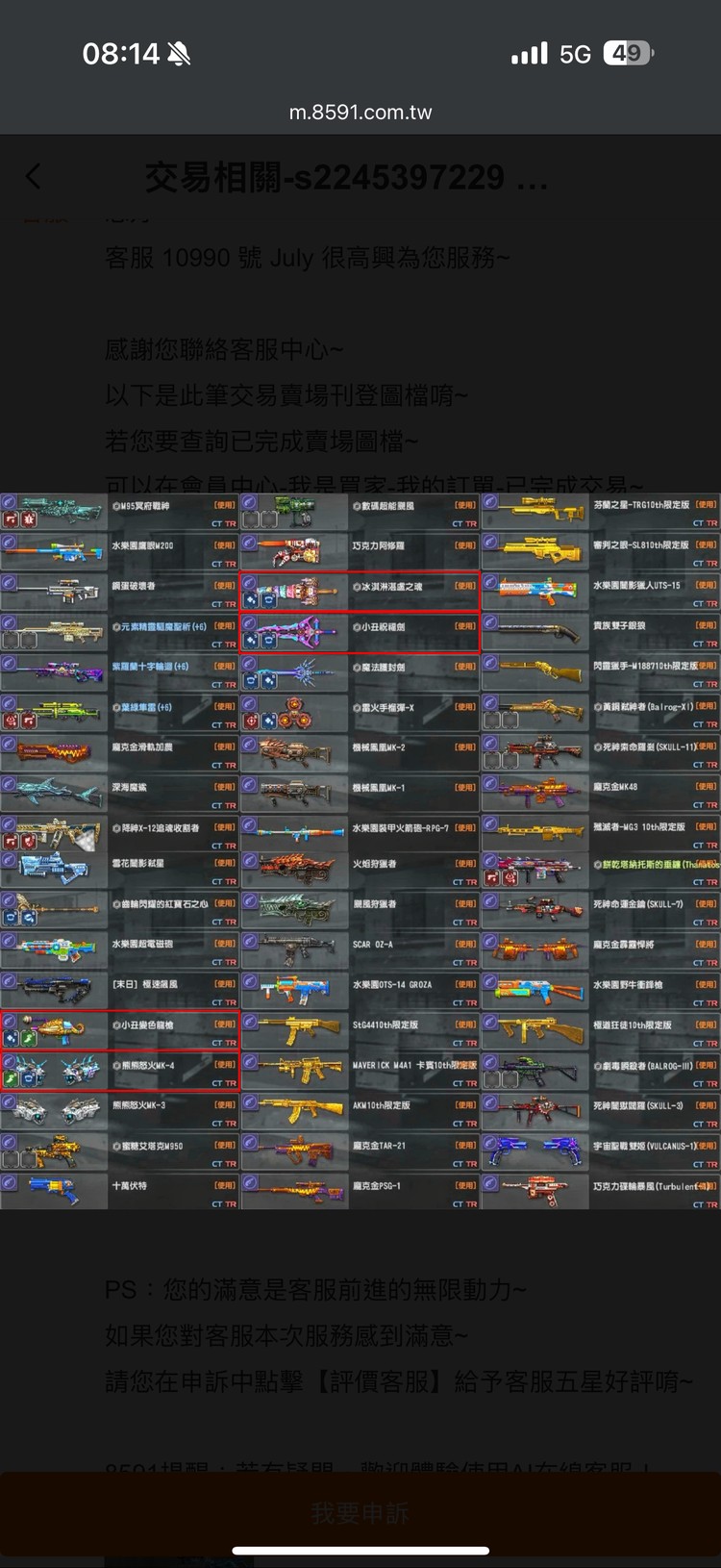721x1568 pixels.
Task: Tap the 元素精靈驅魔聖柝(+6) item name
Action: tap(159, 626)
